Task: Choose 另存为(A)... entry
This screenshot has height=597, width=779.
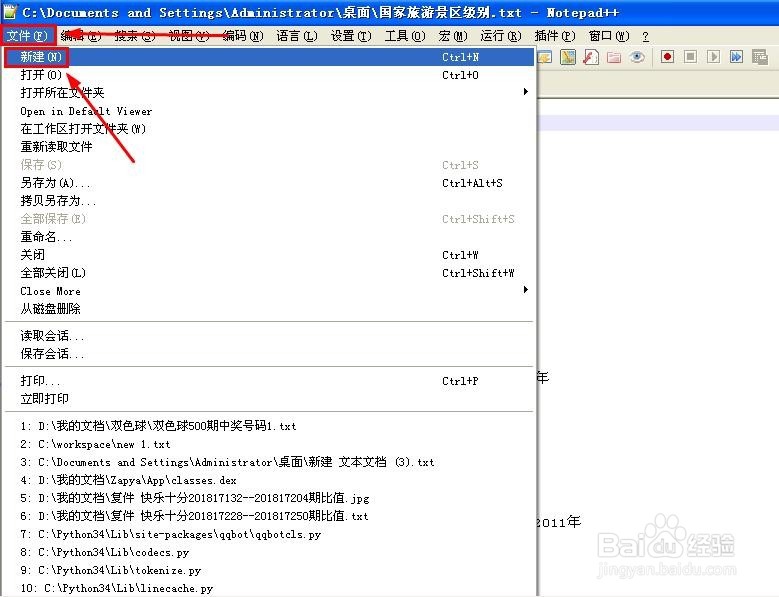Action: (x=269, y=183)
